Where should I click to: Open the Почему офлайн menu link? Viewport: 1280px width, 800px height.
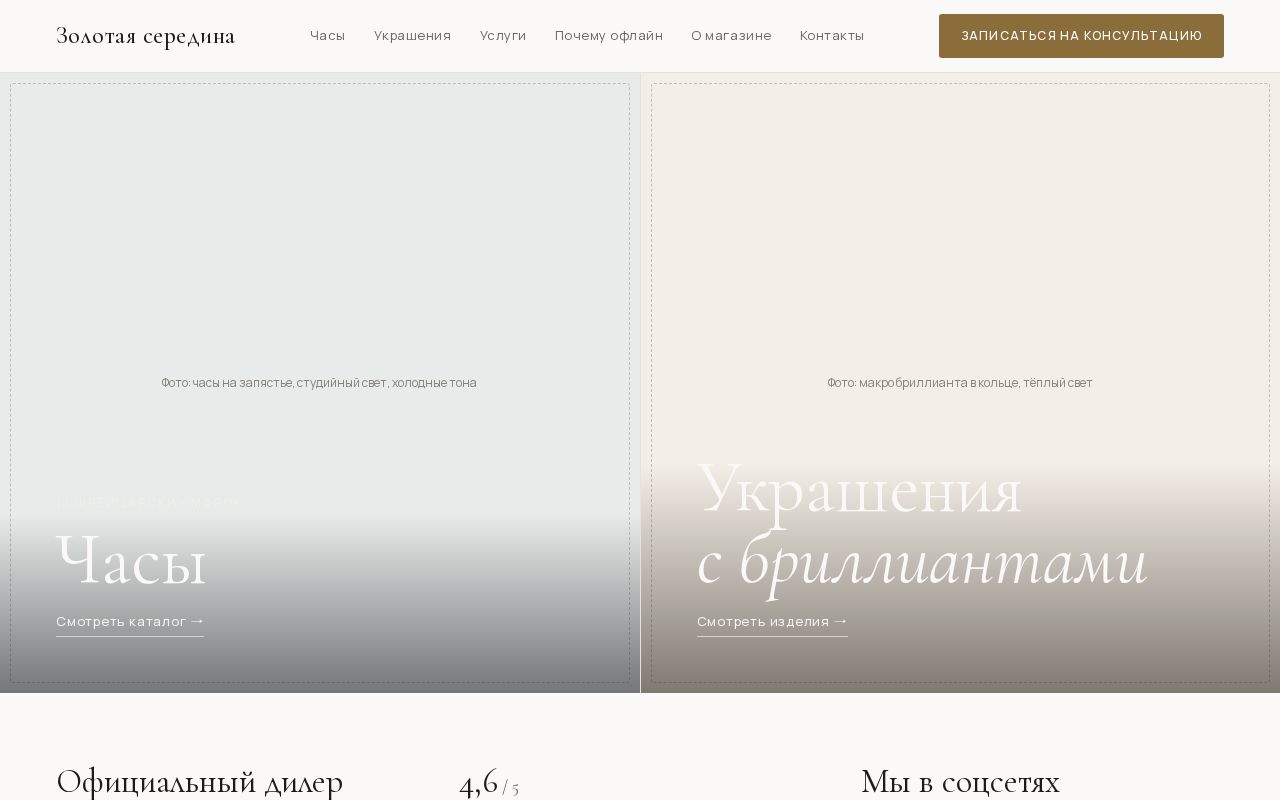[609, 36]
